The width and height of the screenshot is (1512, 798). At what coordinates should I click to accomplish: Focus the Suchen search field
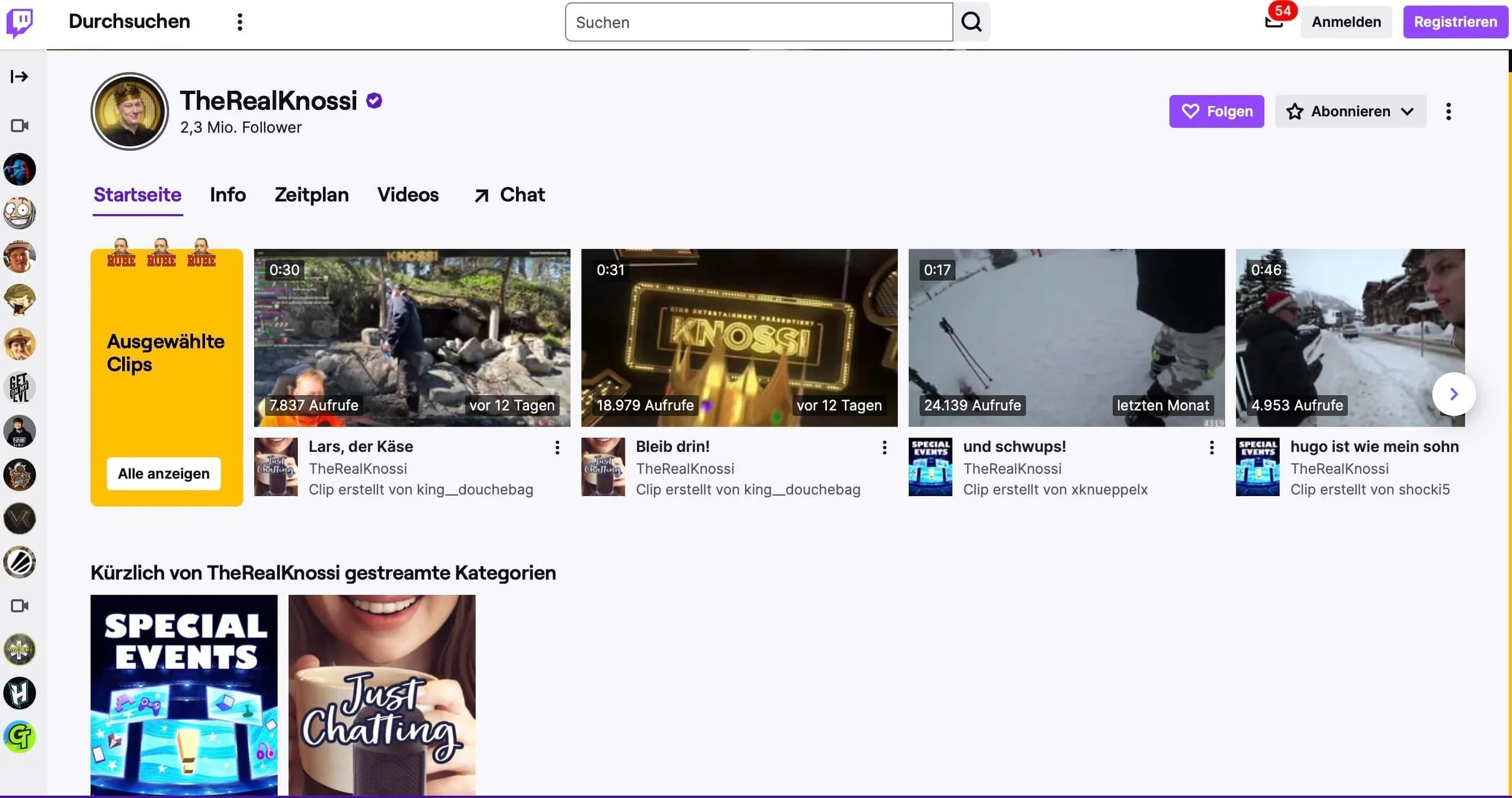[x=758, y=22]
